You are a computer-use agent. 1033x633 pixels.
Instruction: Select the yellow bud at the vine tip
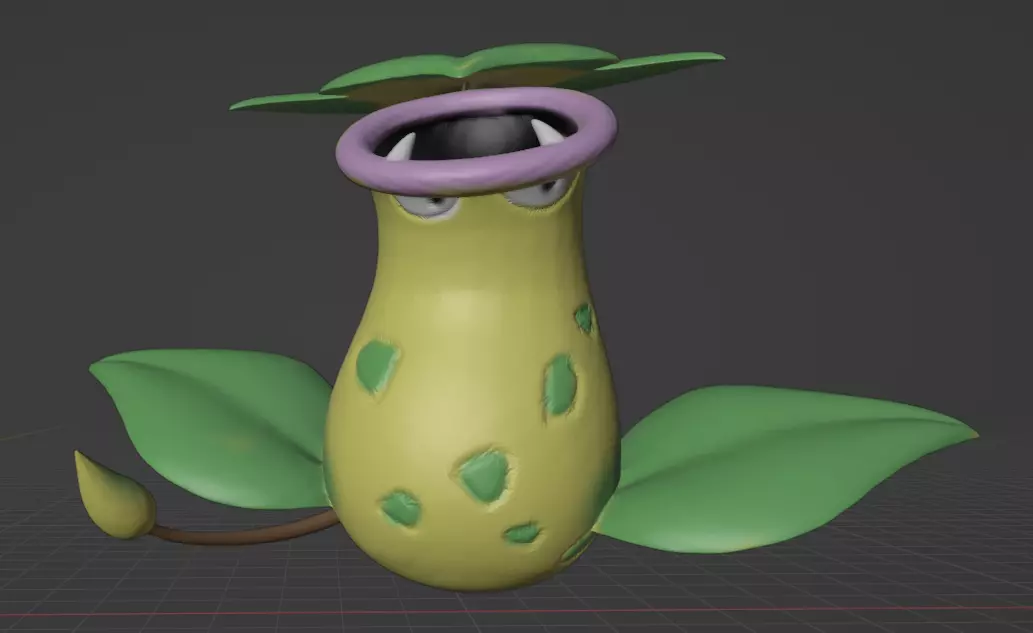pos(113,495)
